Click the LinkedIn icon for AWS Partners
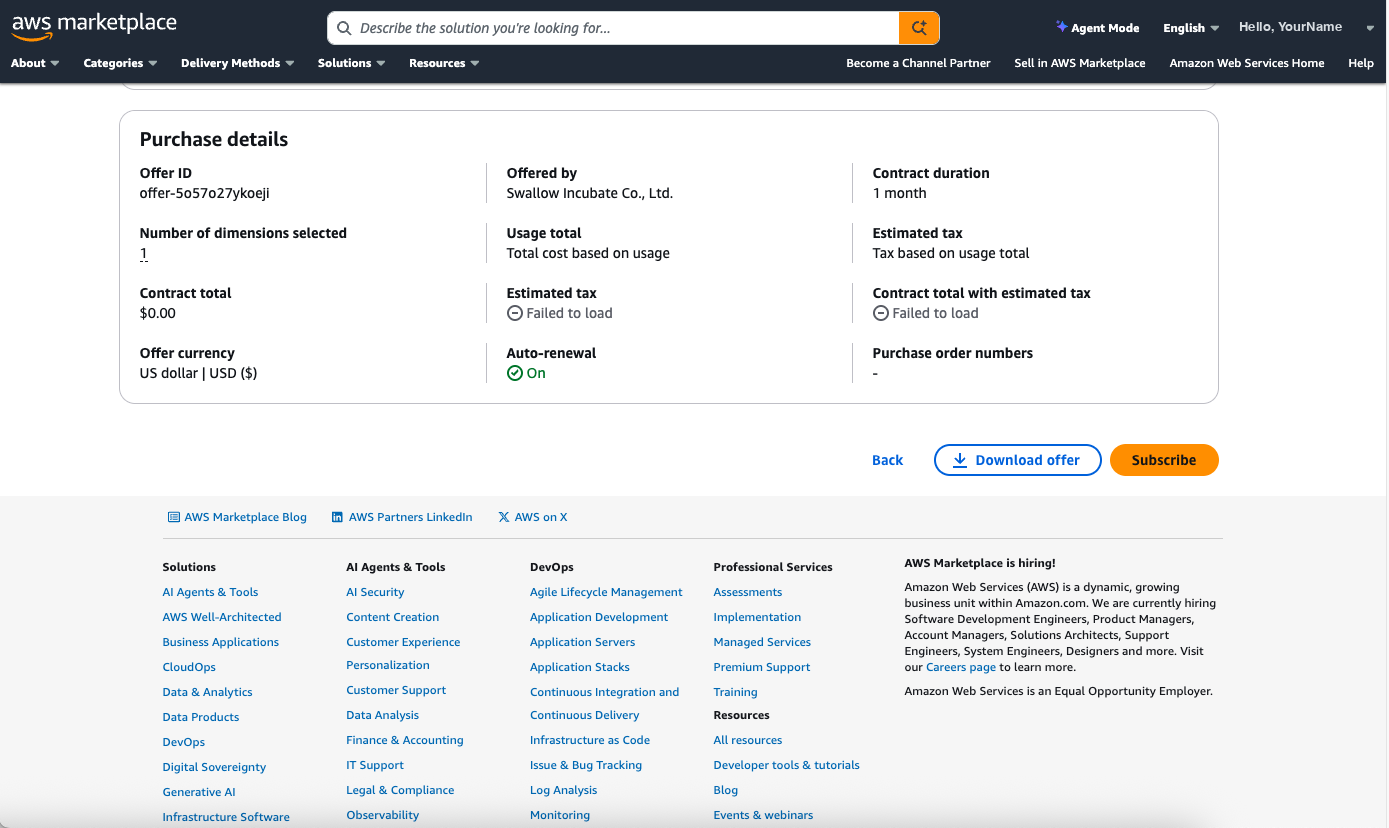This screenshot has width=1389, height=828. click(x=337, y=517)
